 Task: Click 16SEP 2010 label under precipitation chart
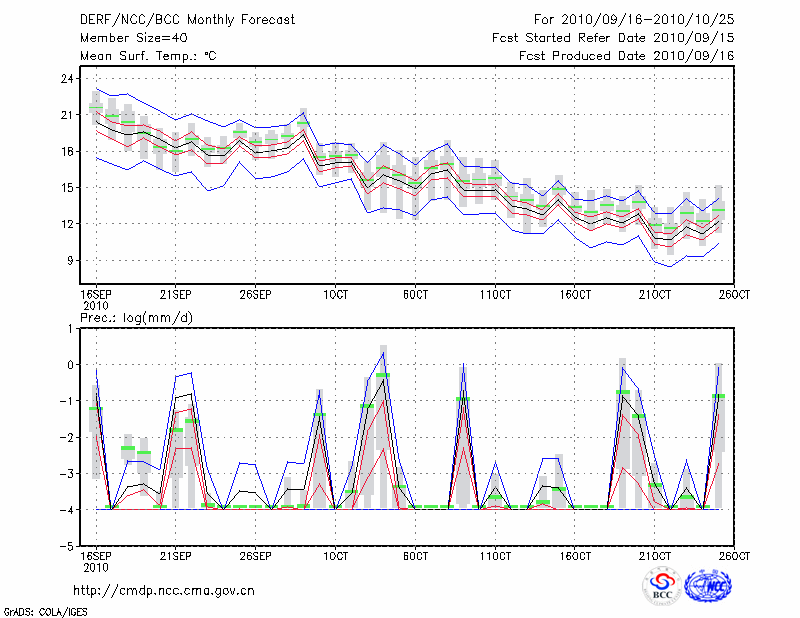tap(96, 559)
